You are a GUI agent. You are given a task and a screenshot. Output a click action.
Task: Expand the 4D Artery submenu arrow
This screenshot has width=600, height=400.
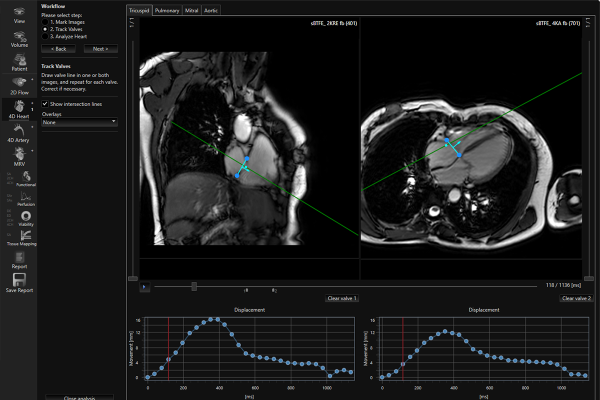click(32, 127)
